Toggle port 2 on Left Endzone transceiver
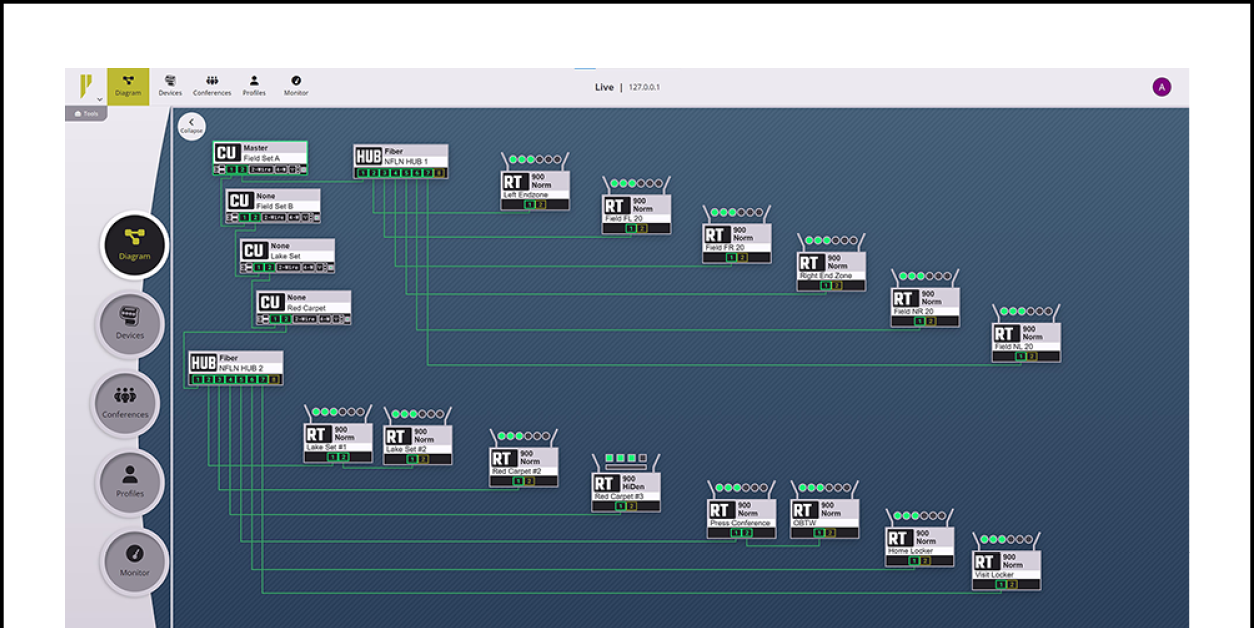The width and height of the screenshot is (1254, 628). 541,205
